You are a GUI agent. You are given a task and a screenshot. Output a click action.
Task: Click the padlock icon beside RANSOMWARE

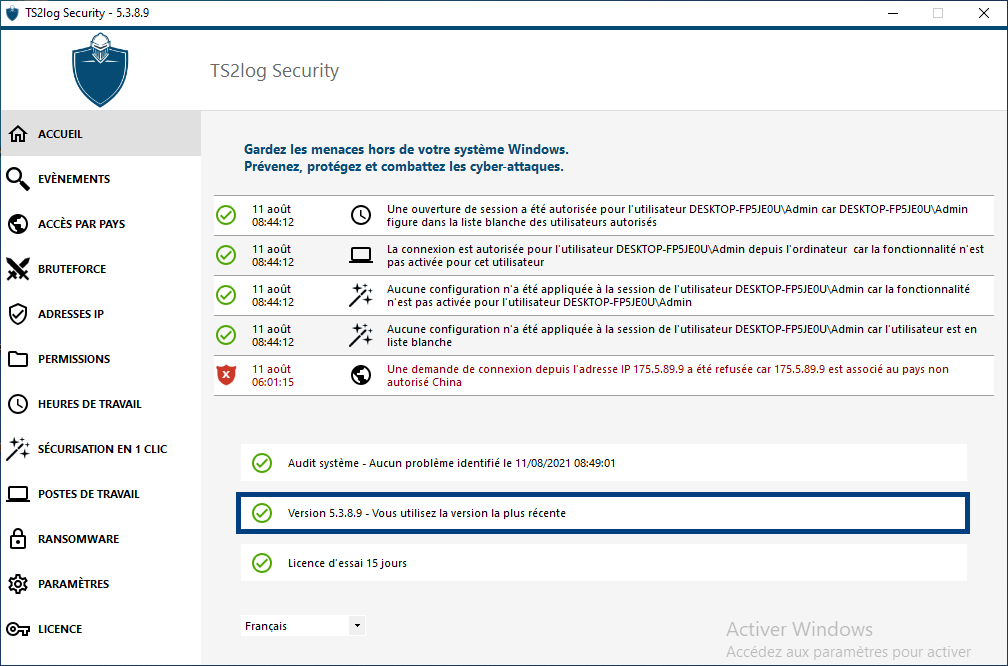pos(18,539)
